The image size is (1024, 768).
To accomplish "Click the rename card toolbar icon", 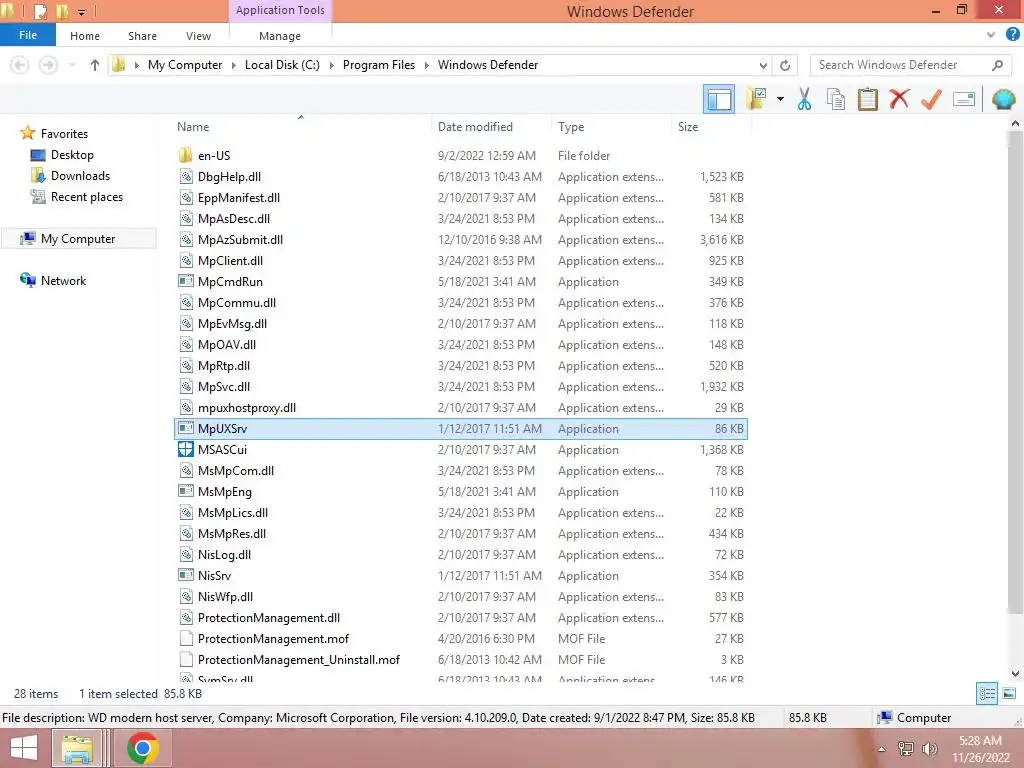I will (964, 99).
